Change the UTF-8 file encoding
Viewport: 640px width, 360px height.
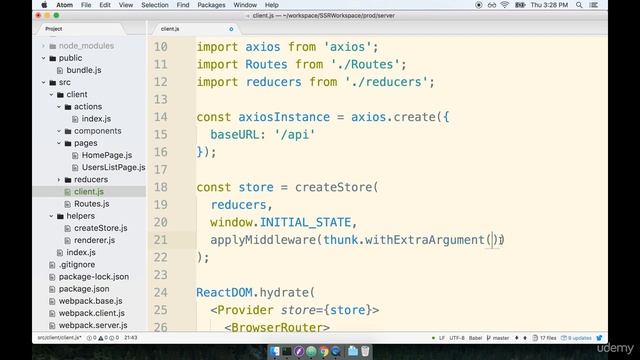pos(457,338)
